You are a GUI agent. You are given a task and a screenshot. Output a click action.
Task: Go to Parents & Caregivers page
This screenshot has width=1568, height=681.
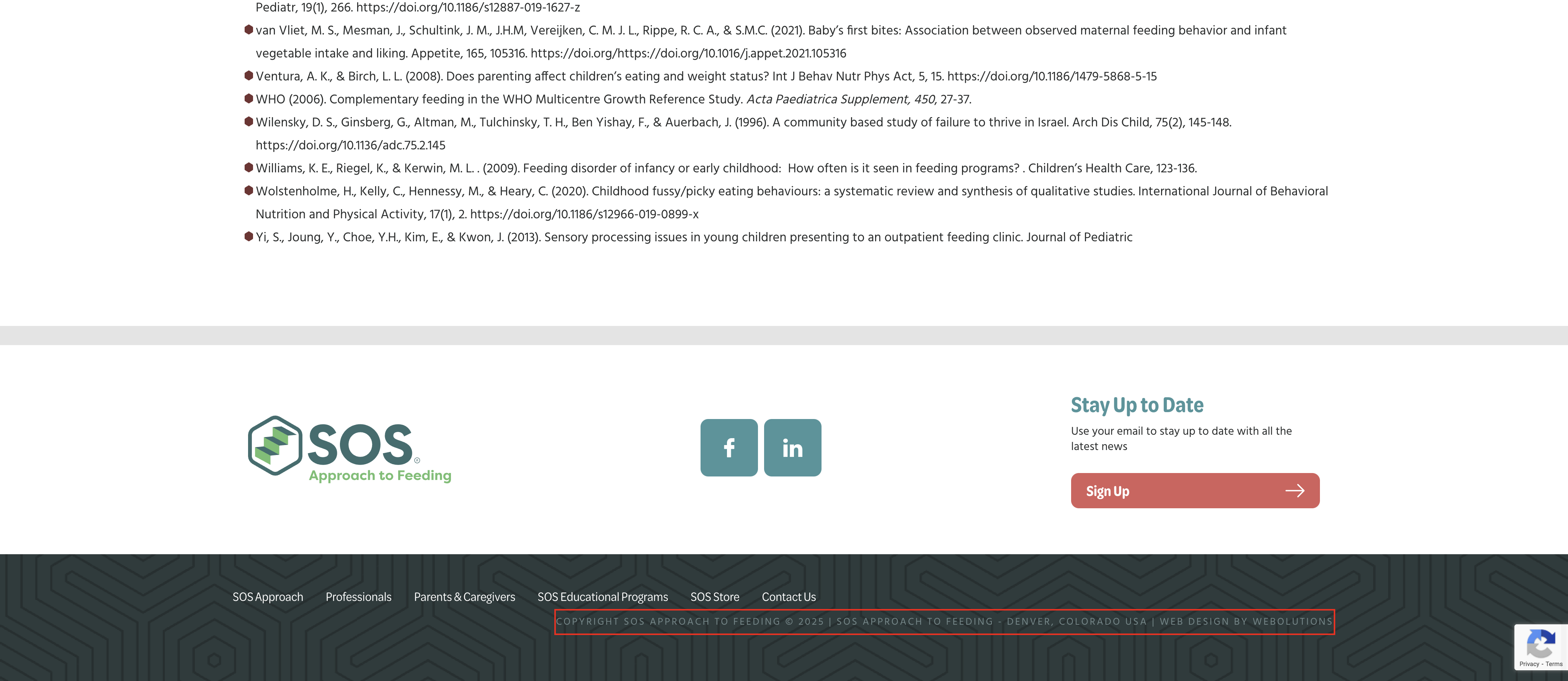tap(464, 597)
